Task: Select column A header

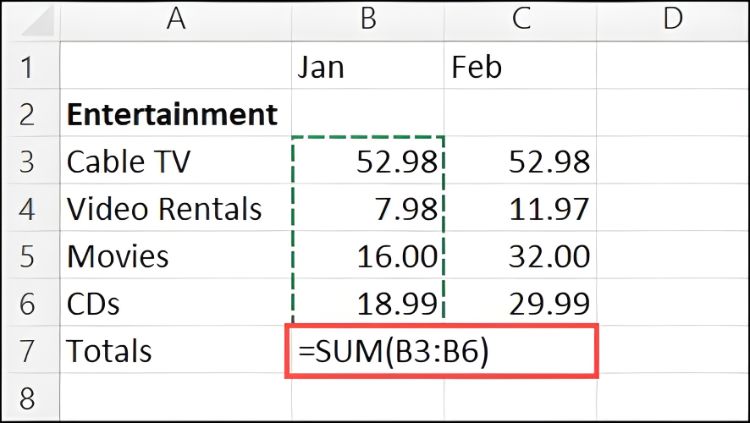Action: [176, 21]
